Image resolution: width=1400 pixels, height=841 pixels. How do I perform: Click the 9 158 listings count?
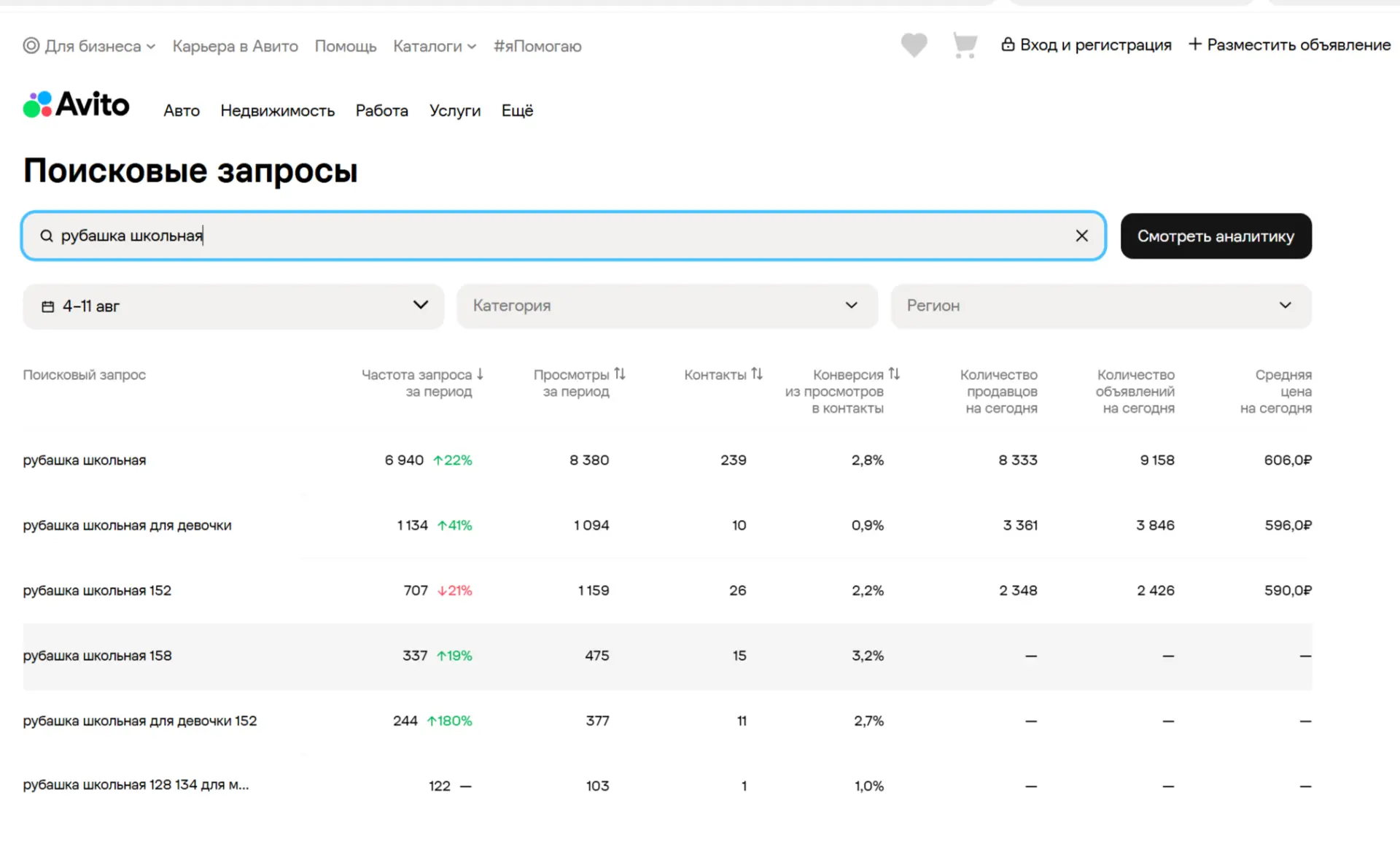tap(1157, 460)
